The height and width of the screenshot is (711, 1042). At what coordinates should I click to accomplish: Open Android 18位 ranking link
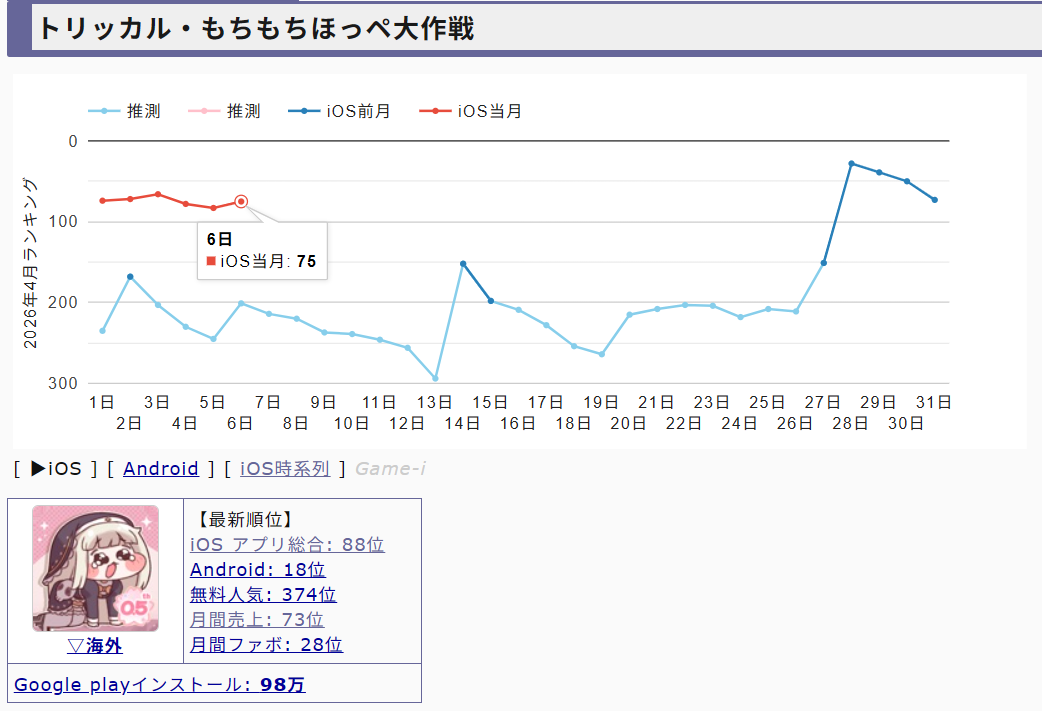257,570
